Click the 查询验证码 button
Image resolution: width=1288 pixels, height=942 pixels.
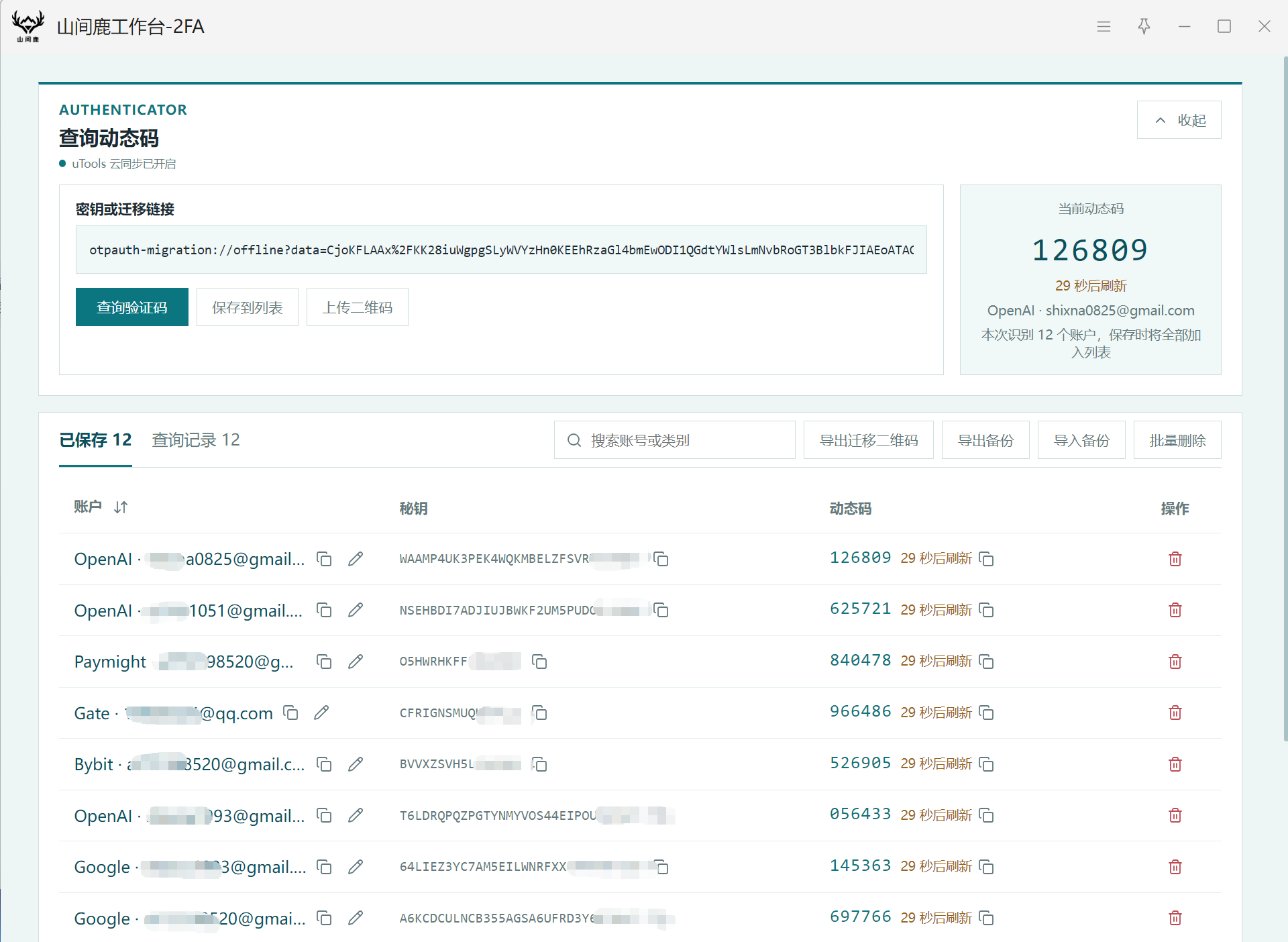(x=132, y=307)
